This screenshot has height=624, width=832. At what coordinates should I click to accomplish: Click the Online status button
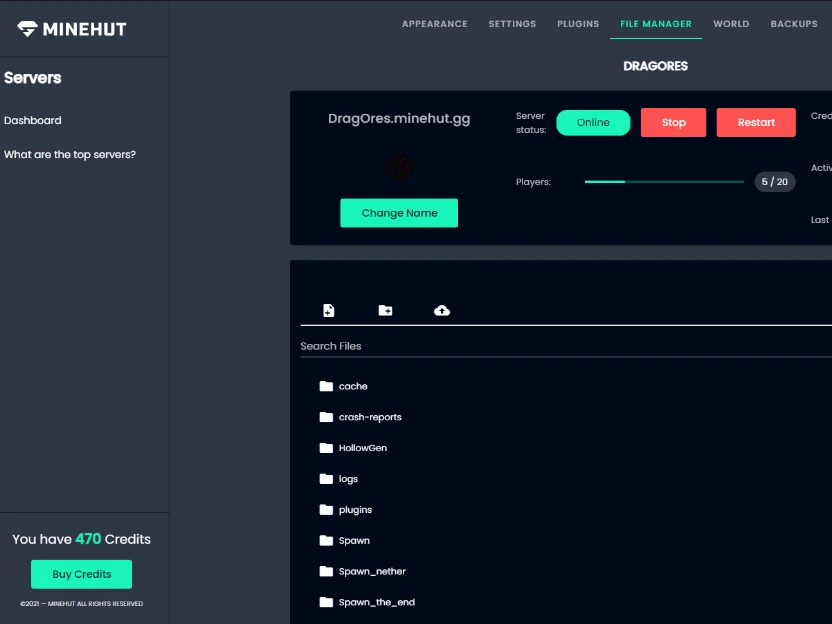tap(593, 123)
